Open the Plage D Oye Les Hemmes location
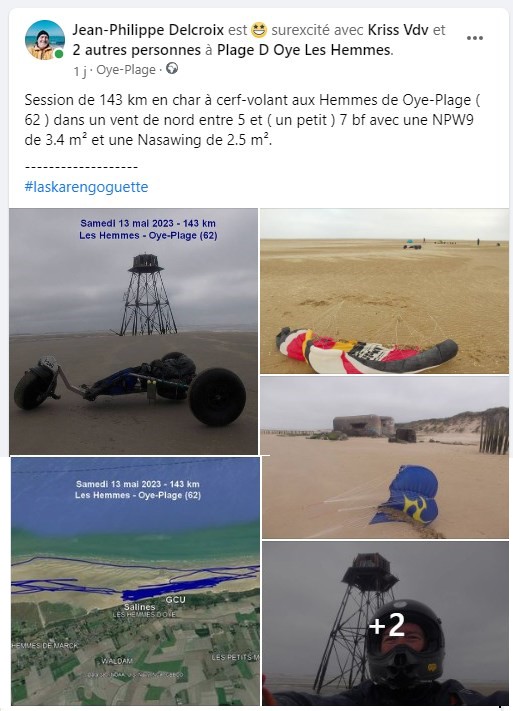This screenshot has width=513, height=711. point(303,50)
